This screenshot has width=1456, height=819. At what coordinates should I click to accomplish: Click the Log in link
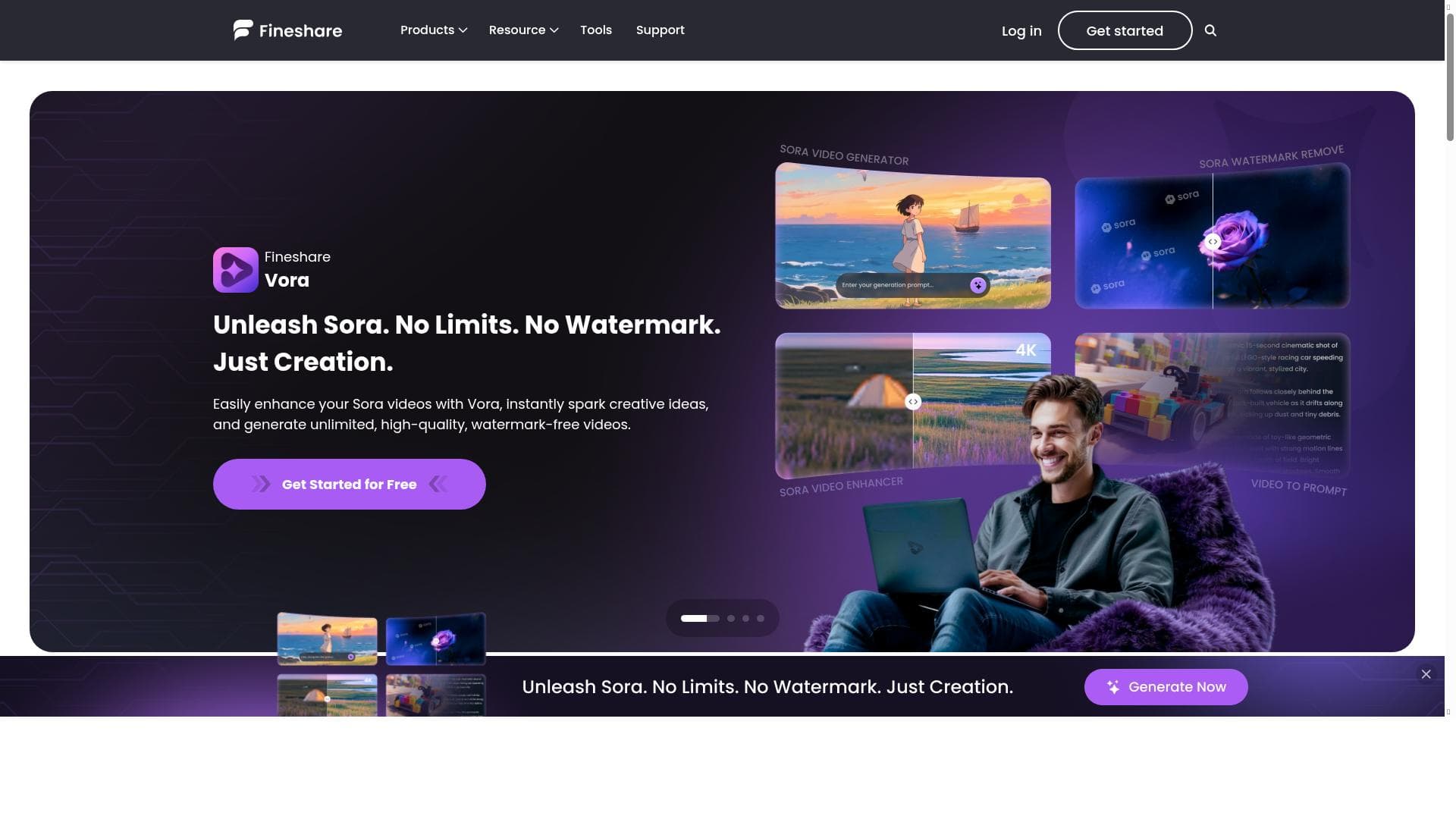click(1021, 31)
